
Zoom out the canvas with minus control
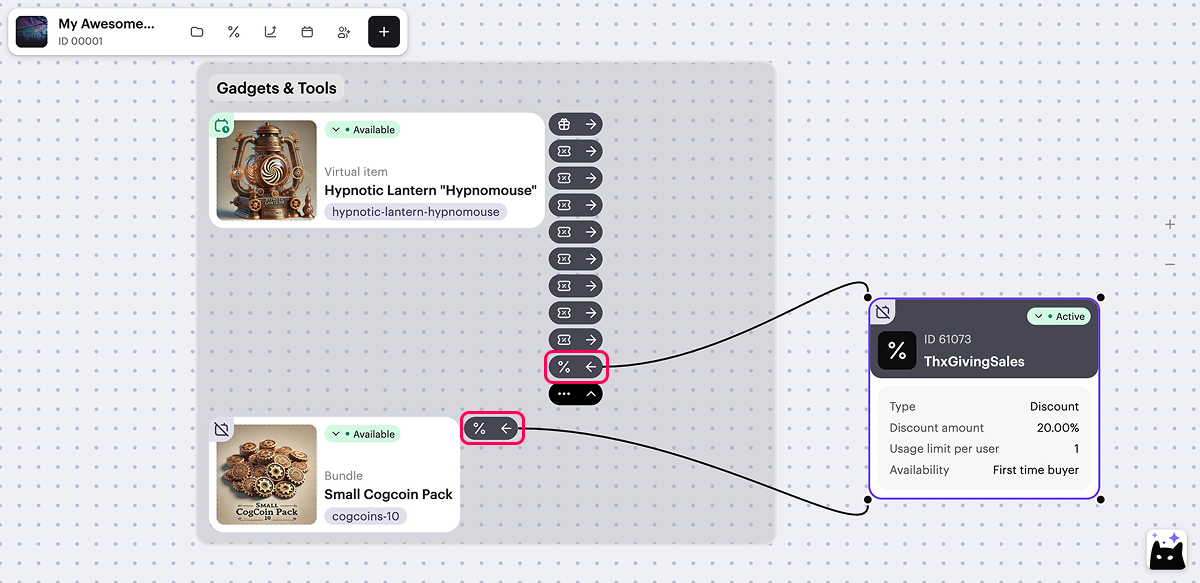[x=1170, y=264]
